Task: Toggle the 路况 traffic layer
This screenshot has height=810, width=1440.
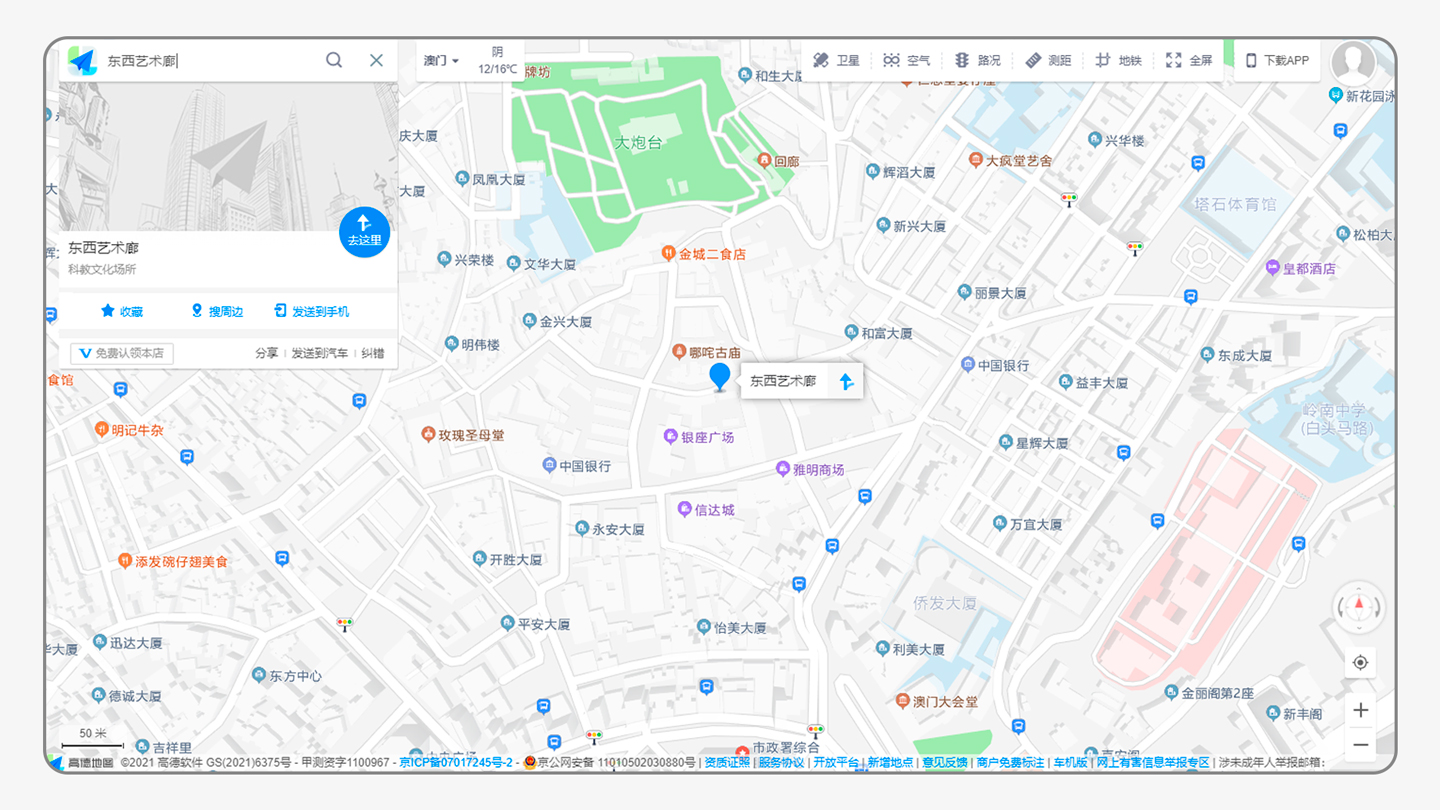Action: [x=977, y=60]
